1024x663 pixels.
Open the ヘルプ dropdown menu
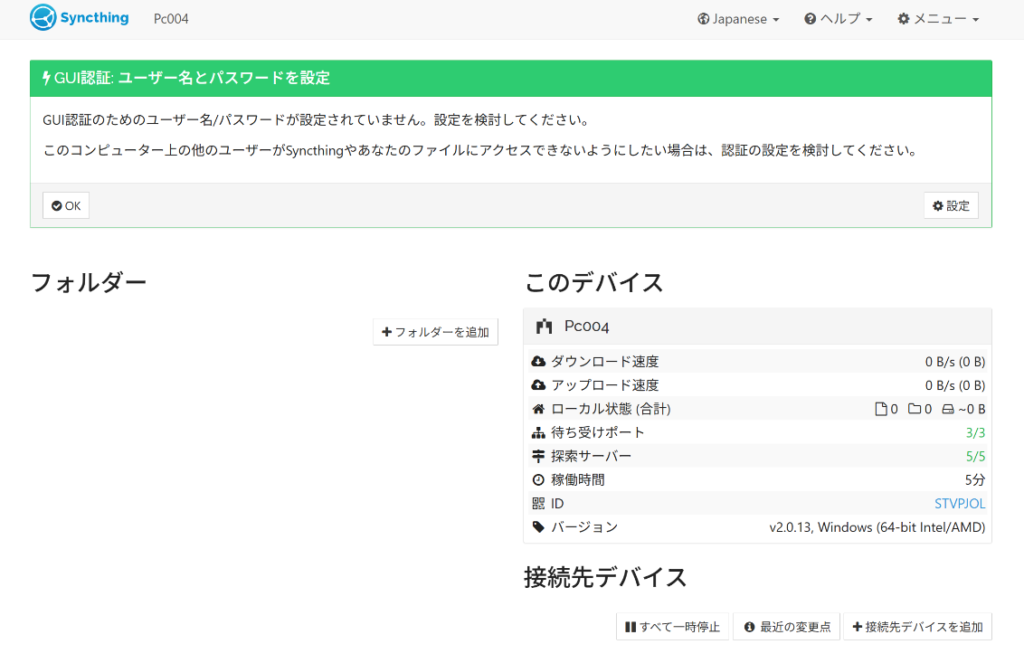pyautogui.click(x=838, y=19)
